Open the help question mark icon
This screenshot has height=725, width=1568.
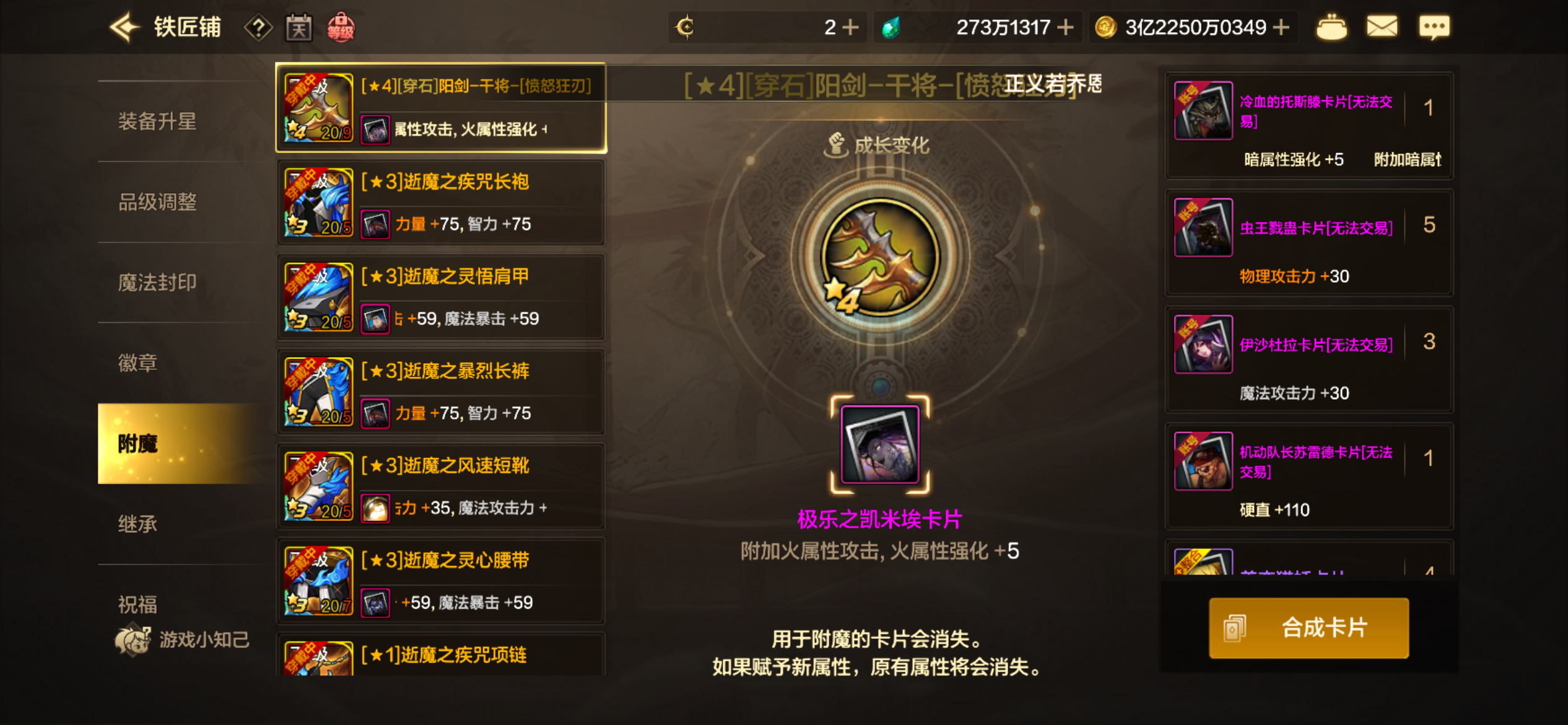[x=258, y=28]
